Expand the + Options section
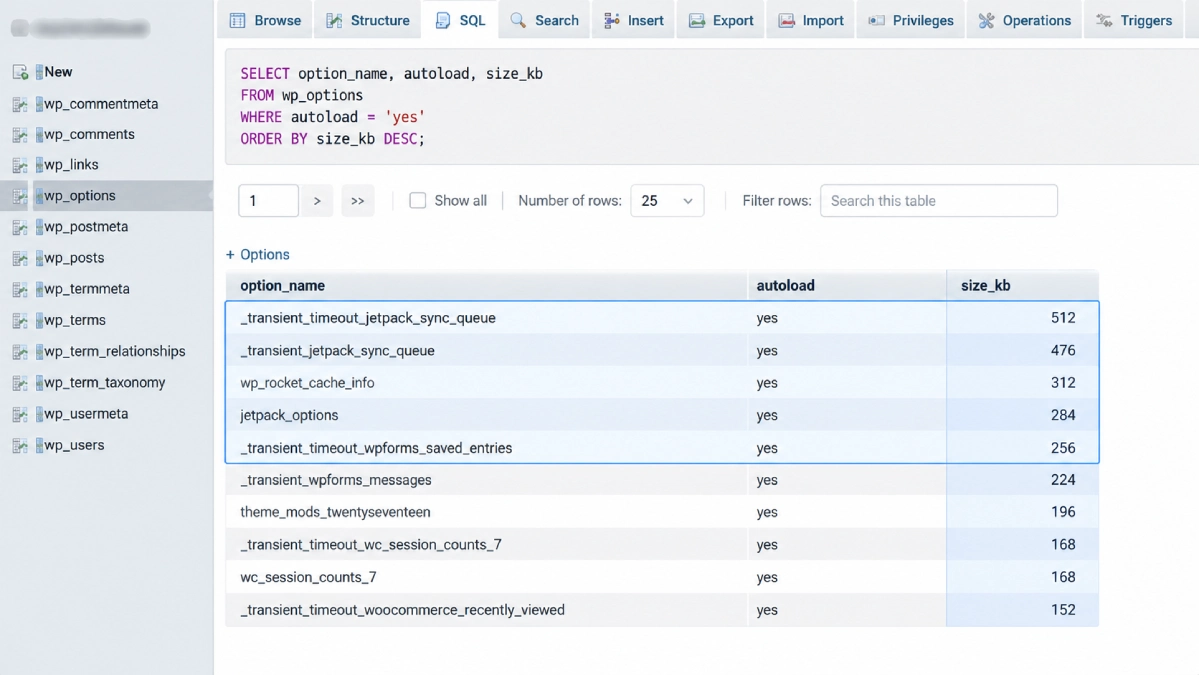Screen dimensions: 1199x675 pos(258,255)
